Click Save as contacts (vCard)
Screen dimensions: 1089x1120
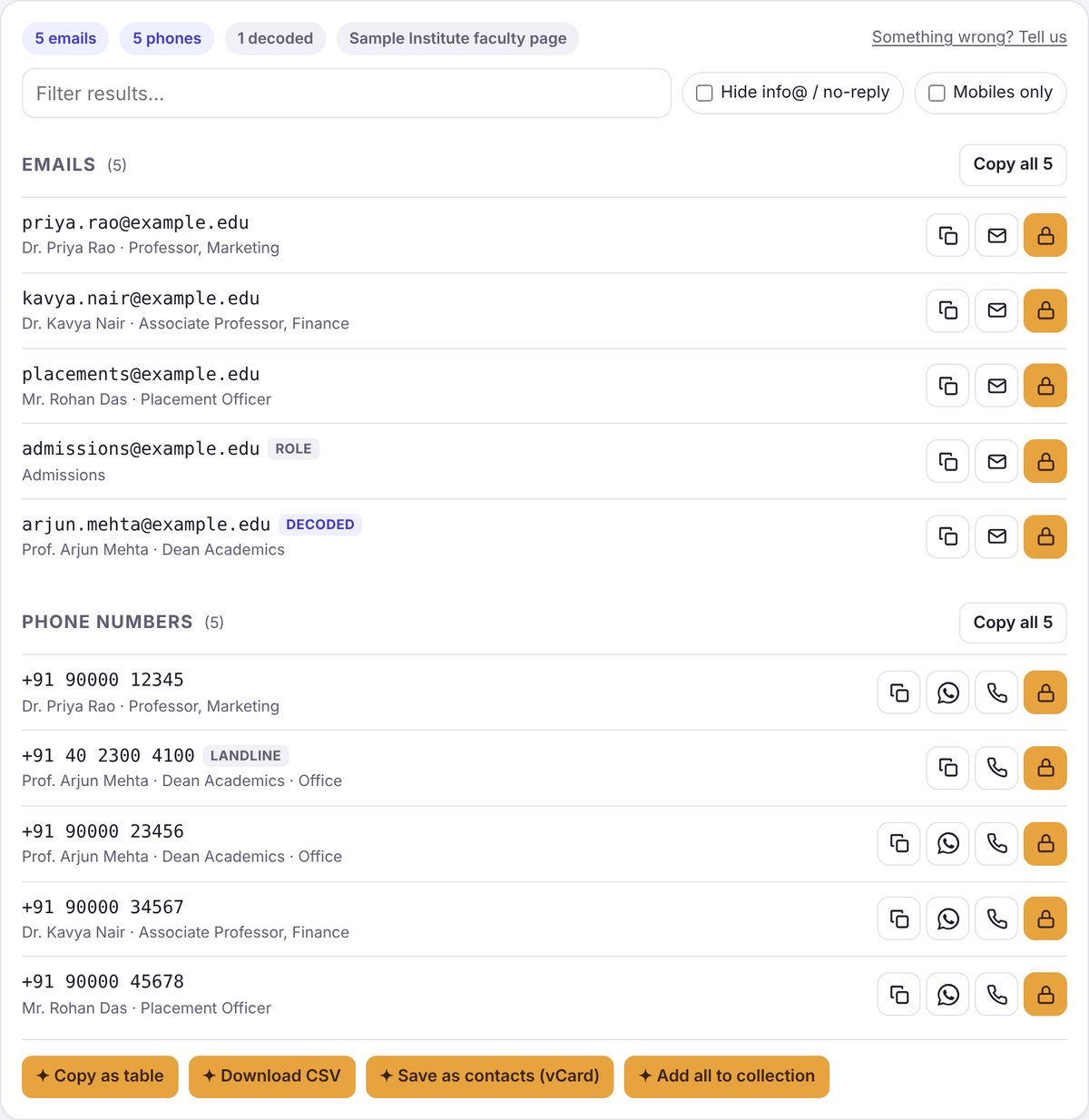pos(490,1076)
